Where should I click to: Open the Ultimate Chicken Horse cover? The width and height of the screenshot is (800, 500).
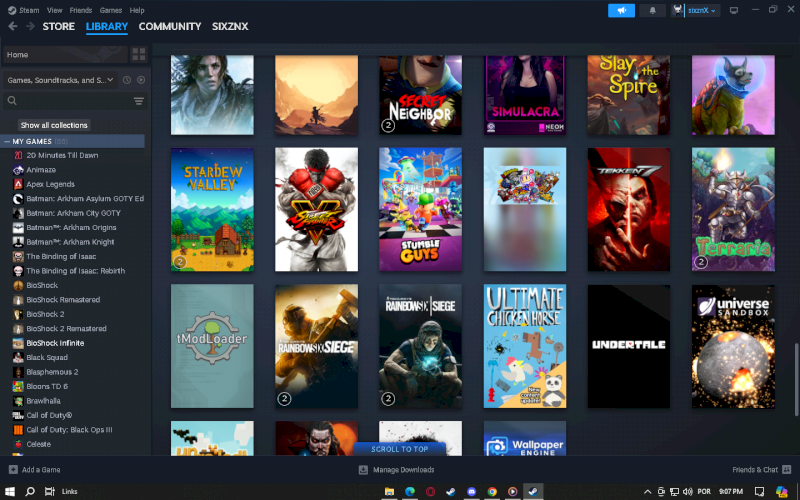pos(525,346)
